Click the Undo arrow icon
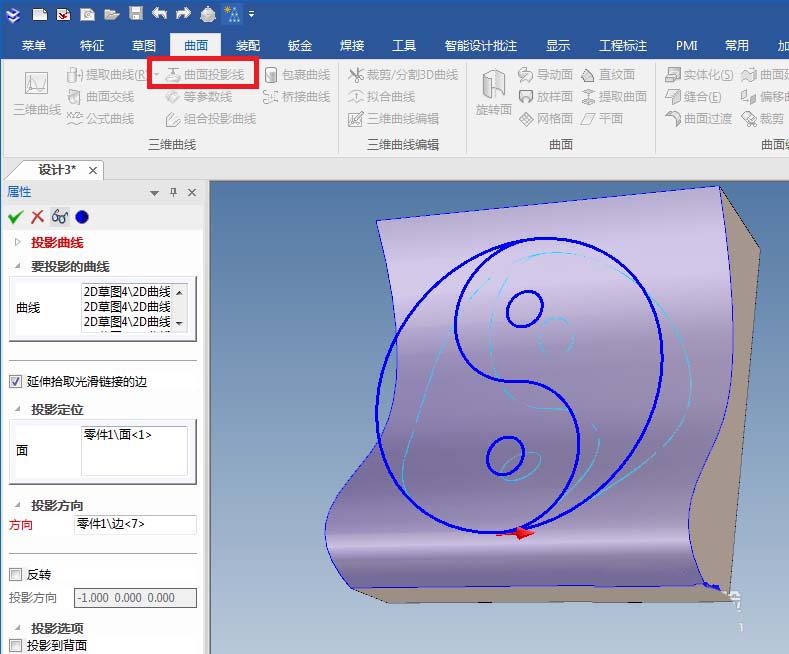This screenshot has height=654, width=789. pyautogui.click(x=160, y=14)
